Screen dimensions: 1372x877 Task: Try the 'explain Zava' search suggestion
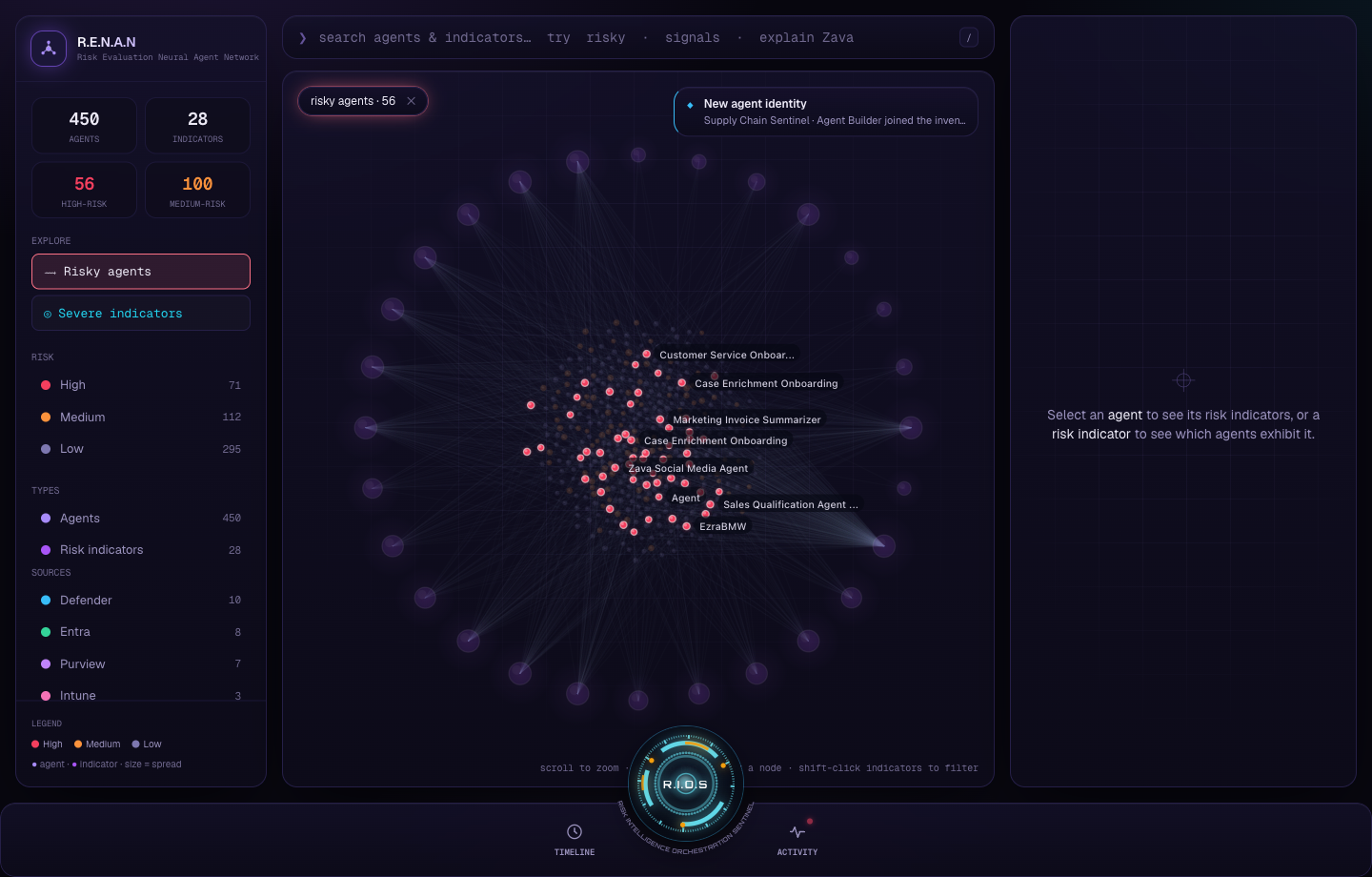[x=806, y=38]
